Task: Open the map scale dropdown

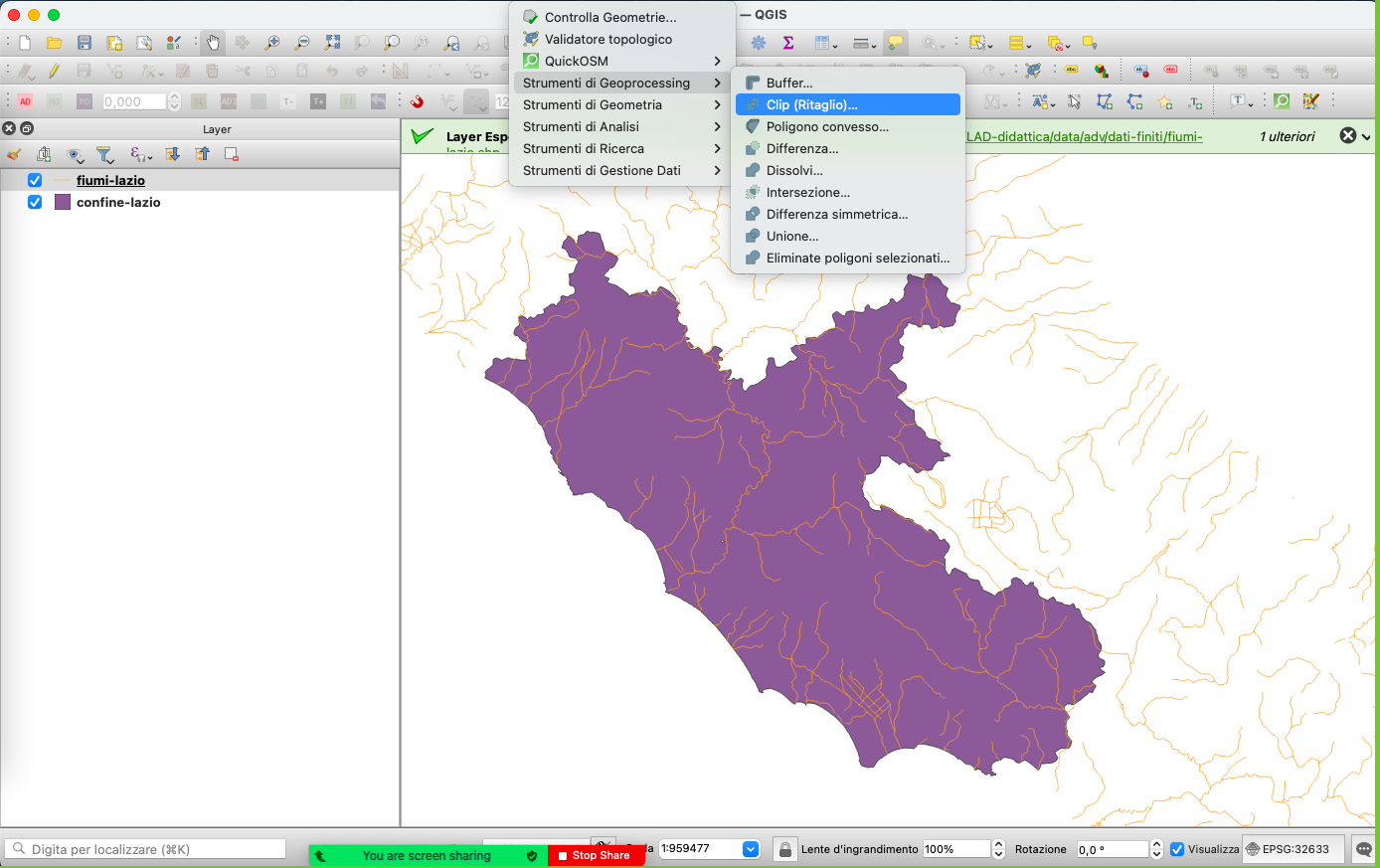Action: [751, 849]
